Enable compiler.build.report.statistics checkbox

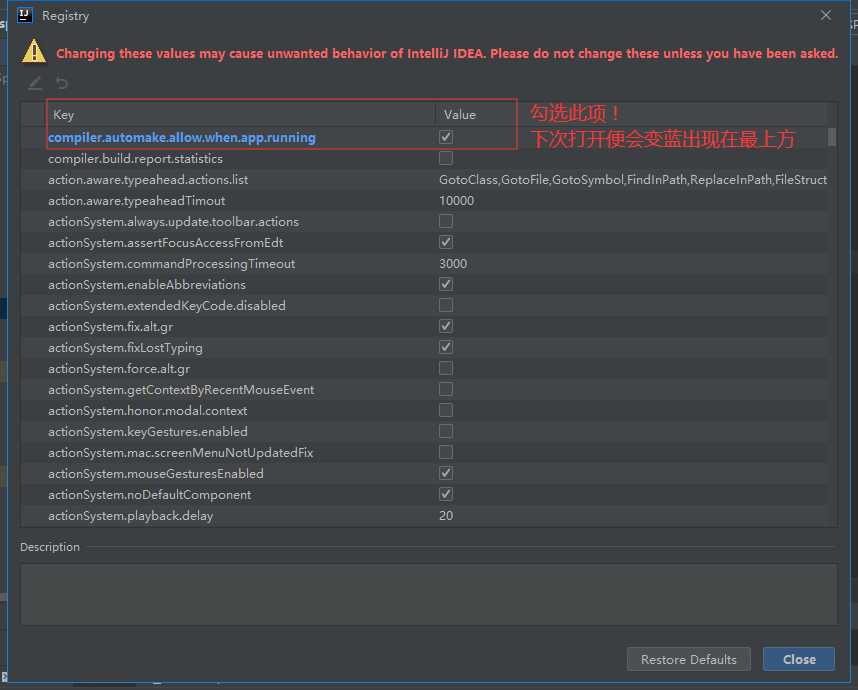click(x=446, y=158)
